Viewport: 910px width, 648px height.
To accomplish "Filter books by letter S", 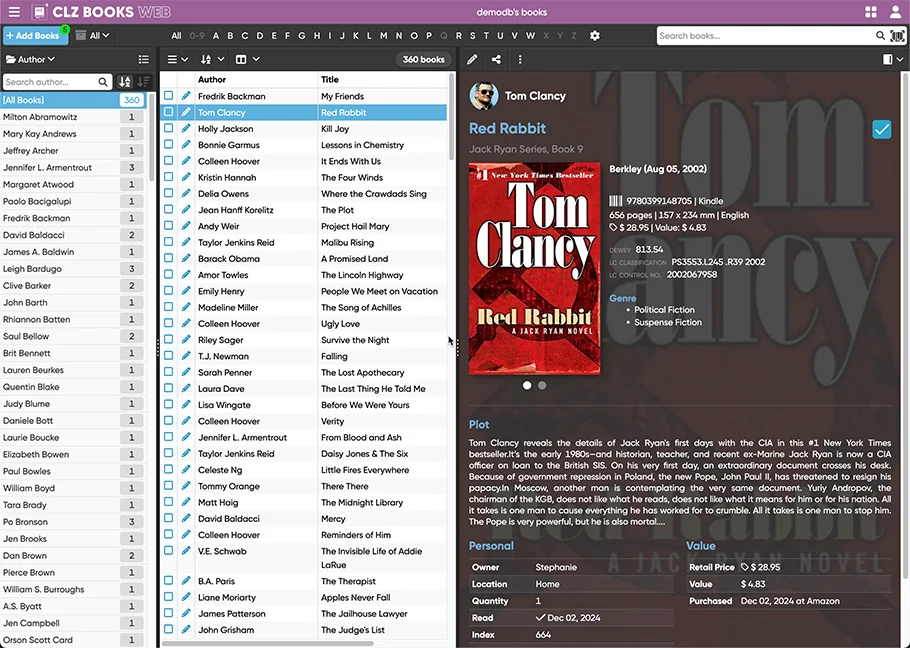I will 472,36.
